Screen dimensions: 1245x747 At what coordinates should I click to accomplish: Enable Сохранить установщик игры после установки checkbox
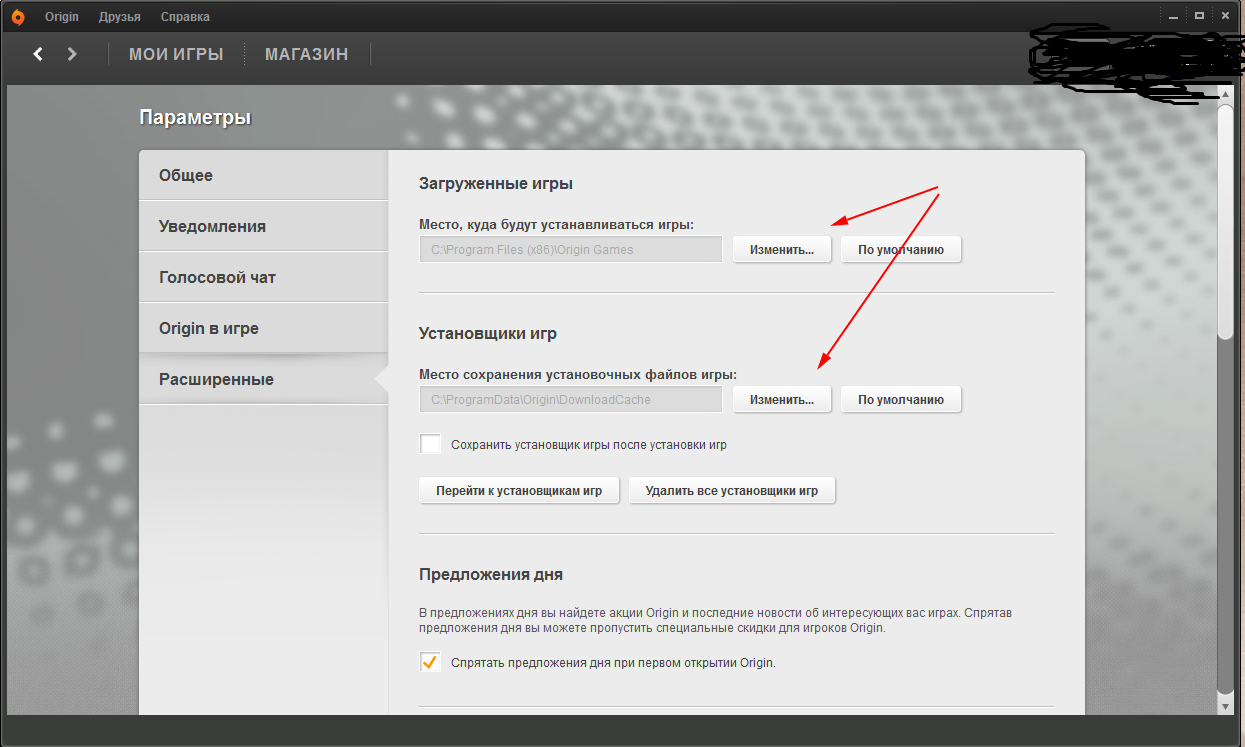pos(431,444)
